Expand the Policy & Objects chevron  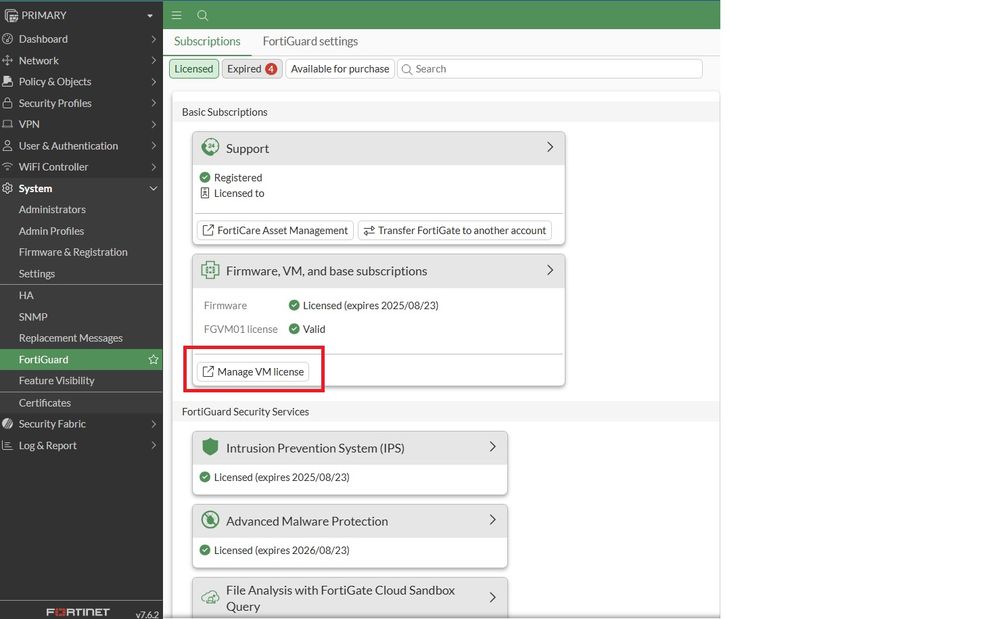[154, 82]
